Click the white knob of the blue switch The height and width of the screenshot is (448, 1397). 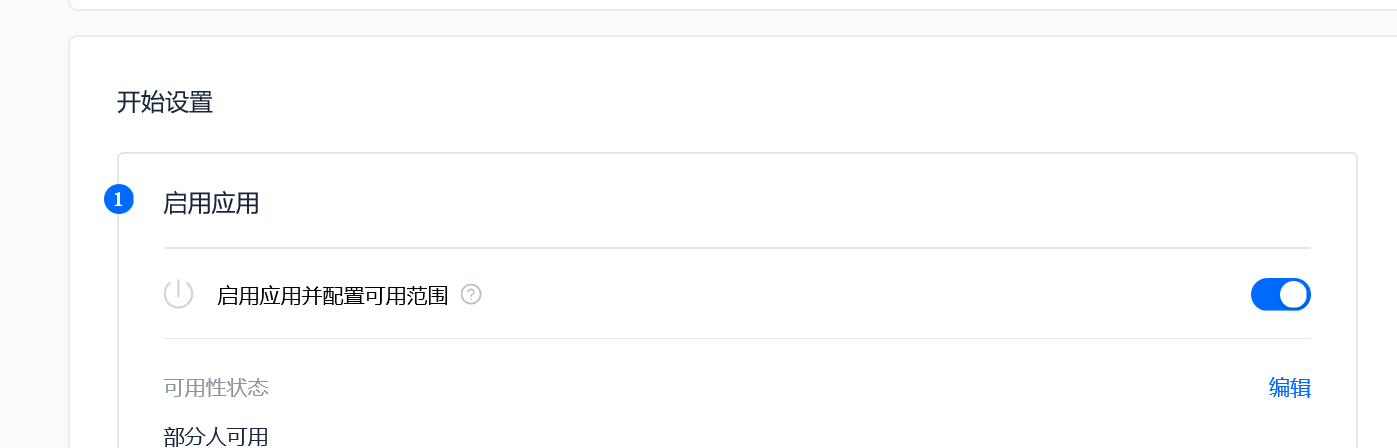click(x=1294, y=294)
